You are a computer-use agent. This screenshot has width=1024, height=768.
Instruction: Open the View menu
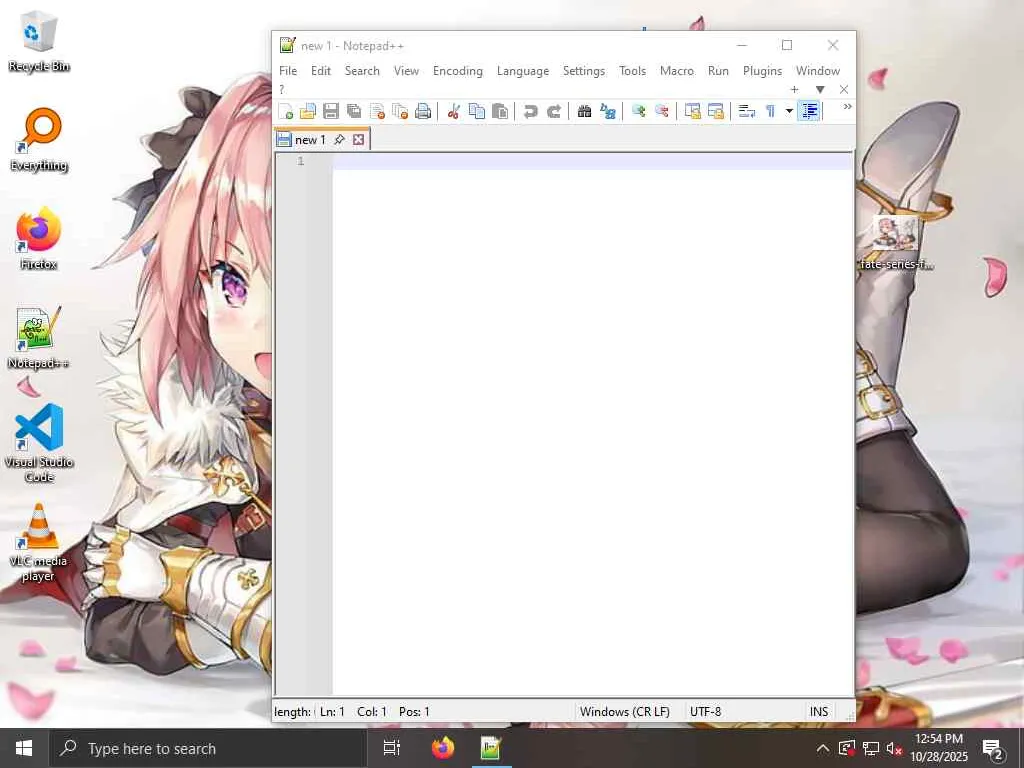pyautogui.click(x=406, y=71)
